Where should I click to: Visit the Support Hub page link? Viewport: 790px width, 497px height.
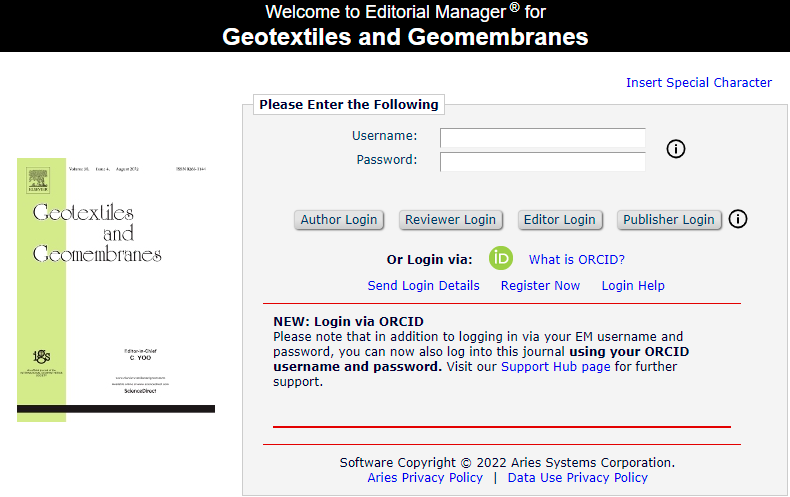(x=555, y=367)
